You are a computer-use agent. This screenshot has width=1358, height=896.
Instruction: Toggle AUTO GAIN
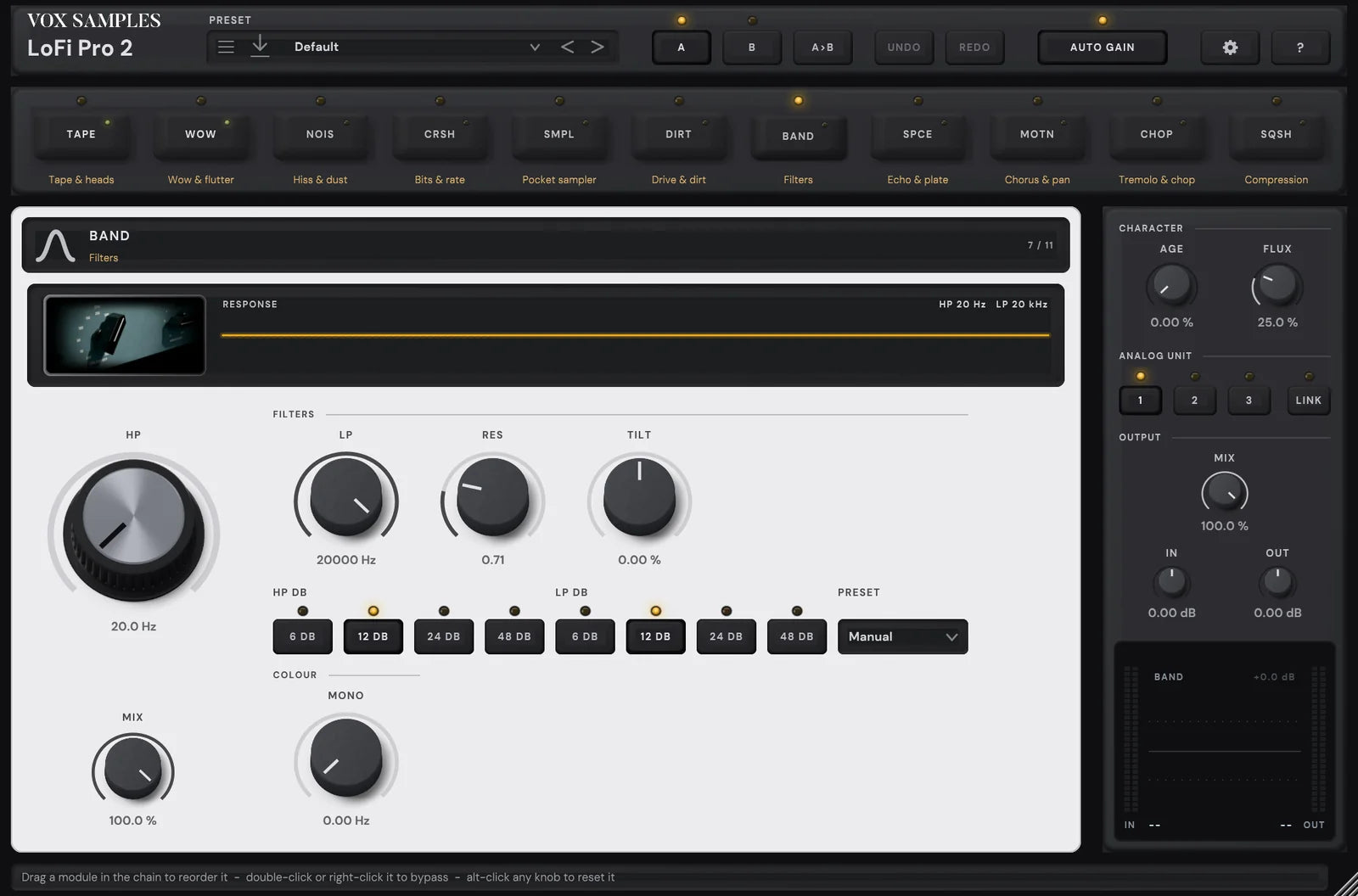click(x=1103, y=48)
